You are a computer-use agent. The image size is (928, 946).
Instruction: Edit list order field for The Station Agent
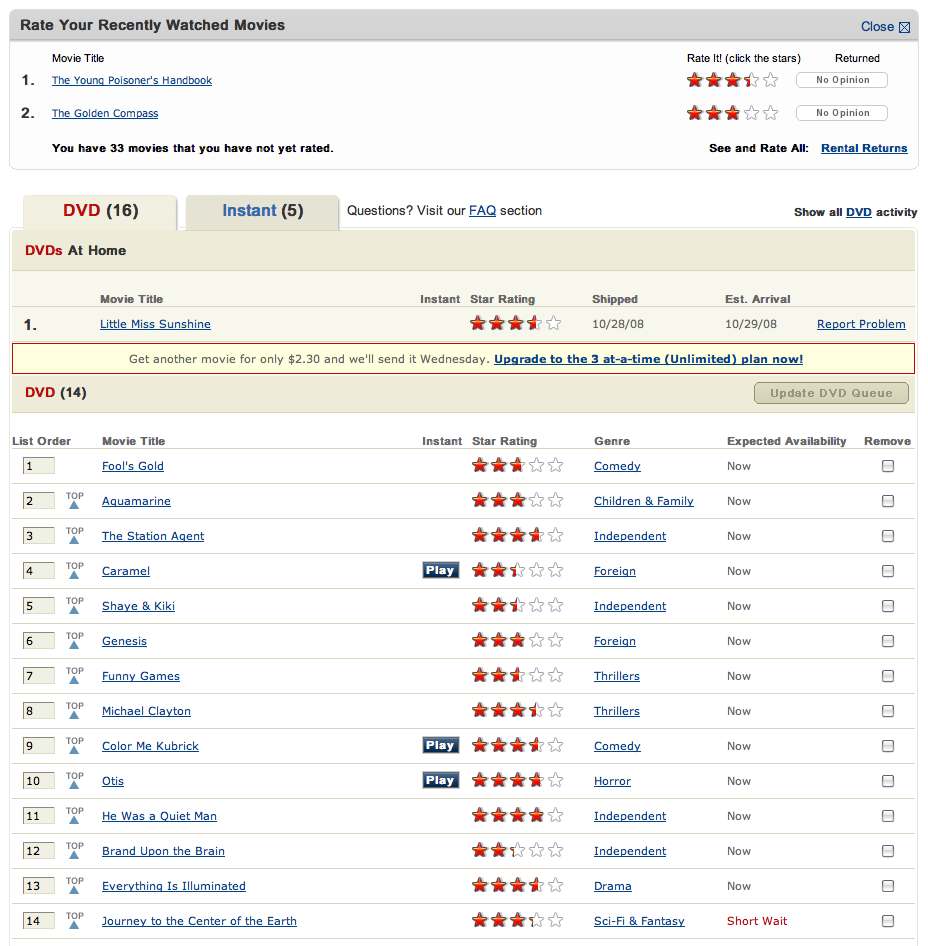39,536
